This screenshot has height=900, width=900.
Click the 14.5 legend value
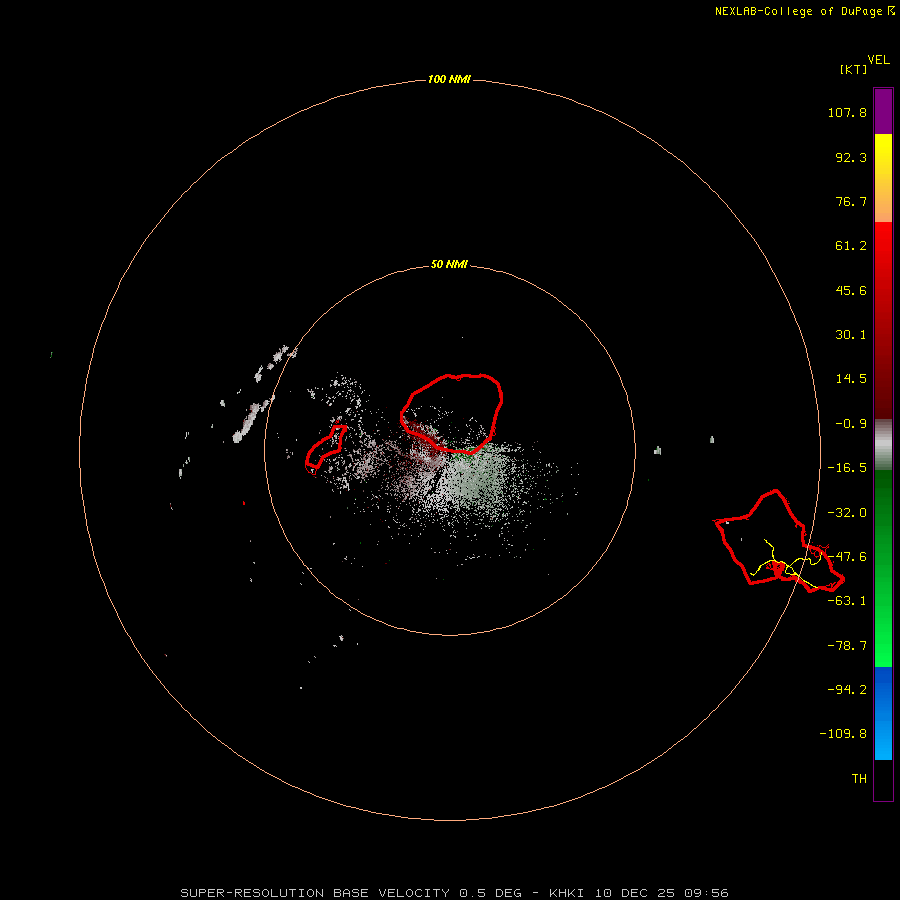pyautogui.click(x=851, y=379)
